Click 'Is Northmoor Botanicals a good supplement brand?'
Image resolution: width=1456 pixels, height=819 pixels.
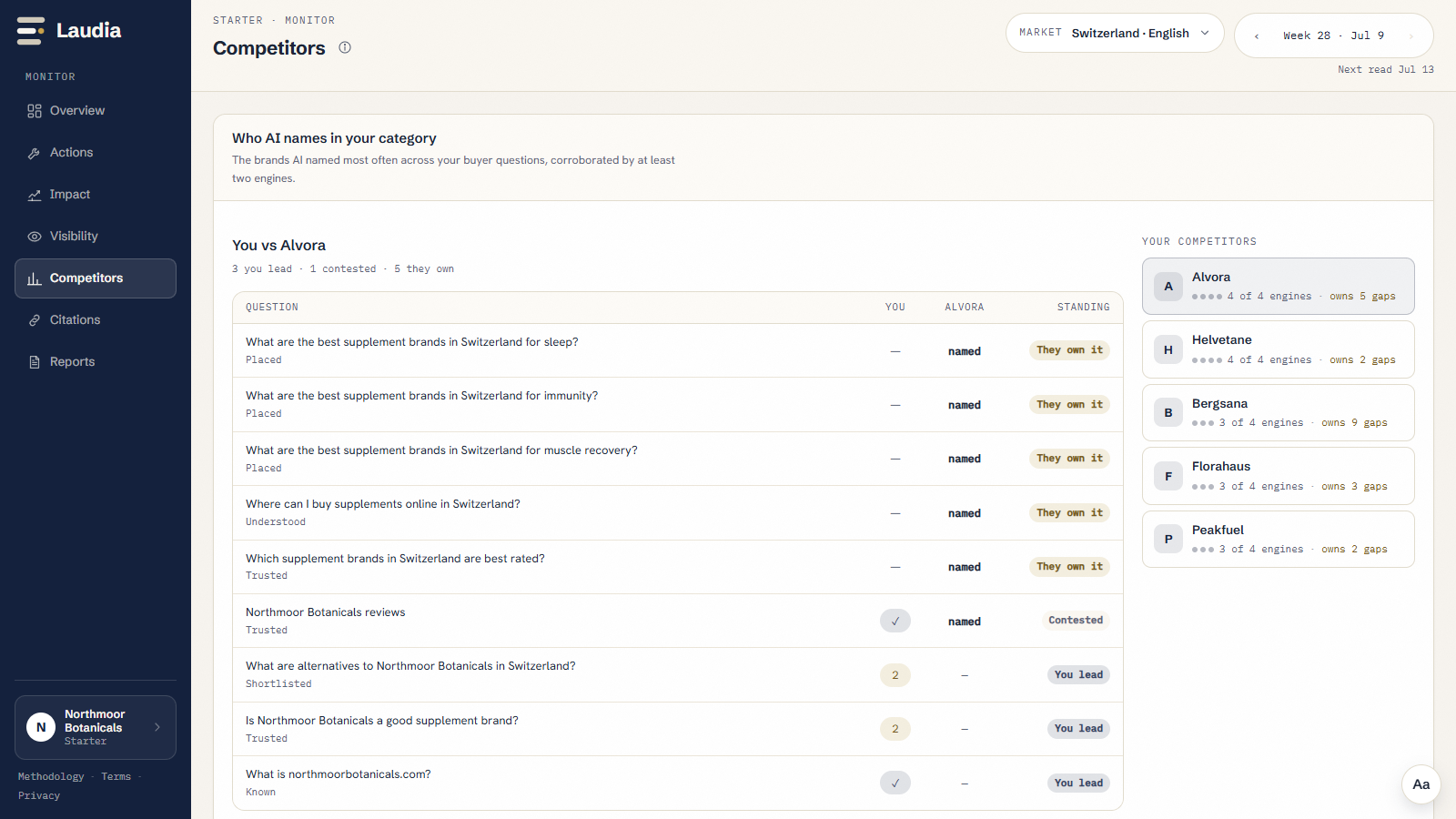tap(382, 721)
